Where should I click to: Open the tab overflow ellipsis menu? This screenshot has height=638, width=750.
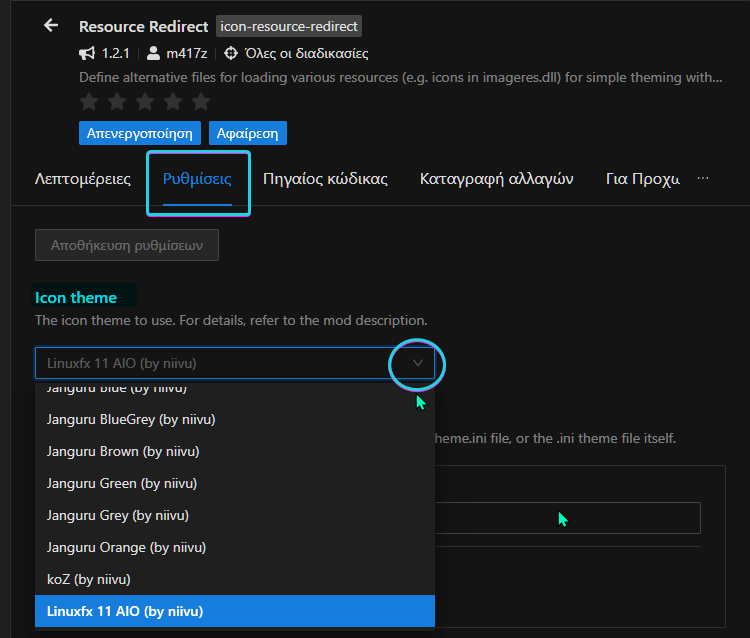pyautogui.click(x=703, y=178)
